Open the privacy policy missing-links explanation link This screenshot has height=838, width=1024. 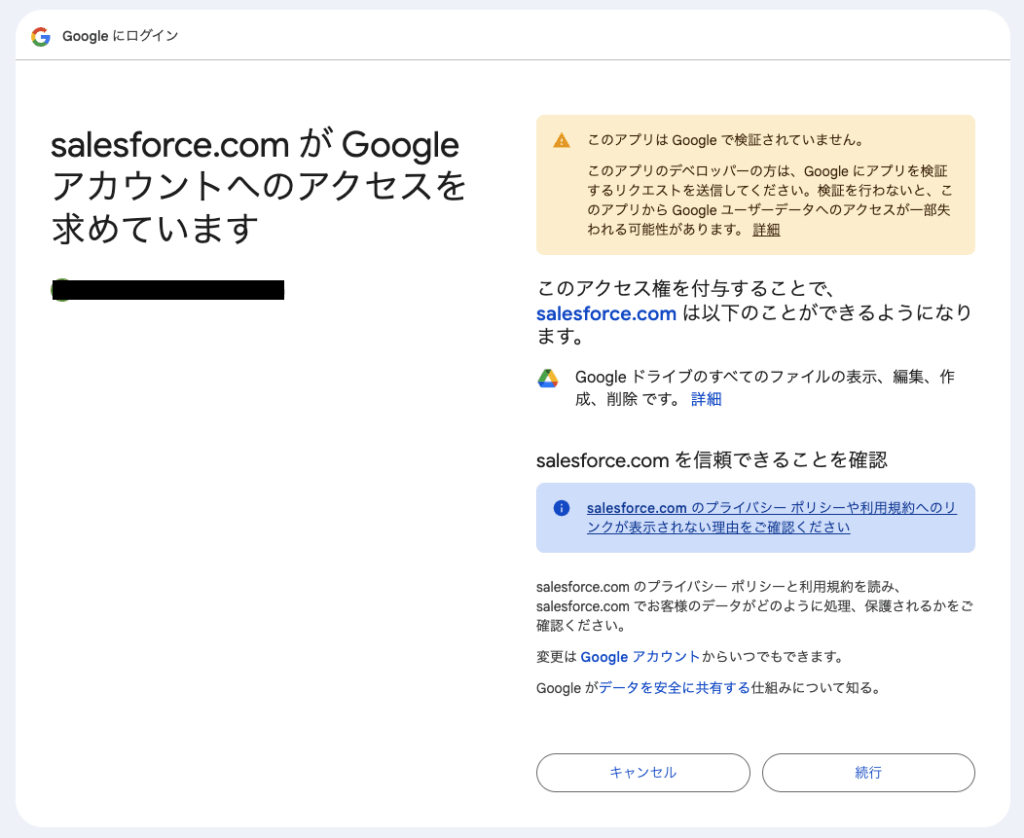pyautogui.click(x=771, y=518)
